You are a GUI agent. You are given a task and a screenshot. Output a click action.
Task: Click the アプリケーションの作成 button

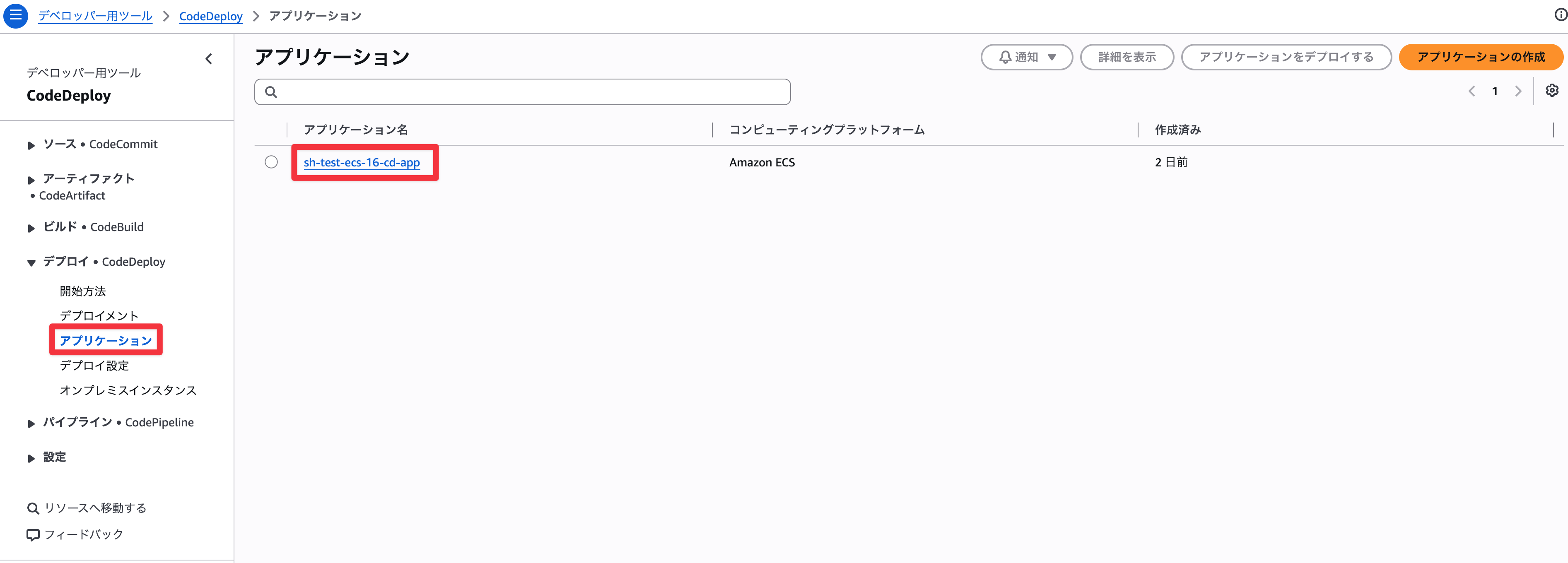pyautogui.click(x=1480, y=57)
